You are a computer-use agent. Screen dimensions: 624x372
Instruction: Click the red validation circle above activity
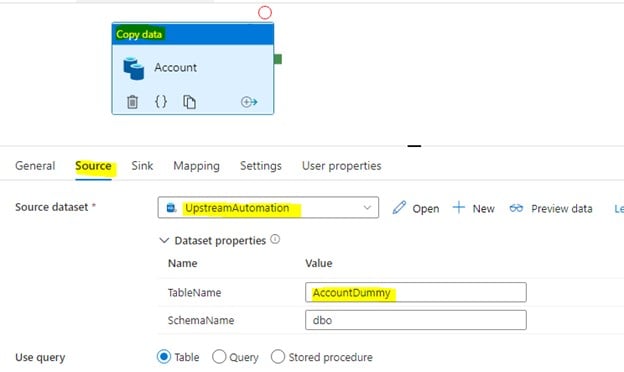[265, 13]
